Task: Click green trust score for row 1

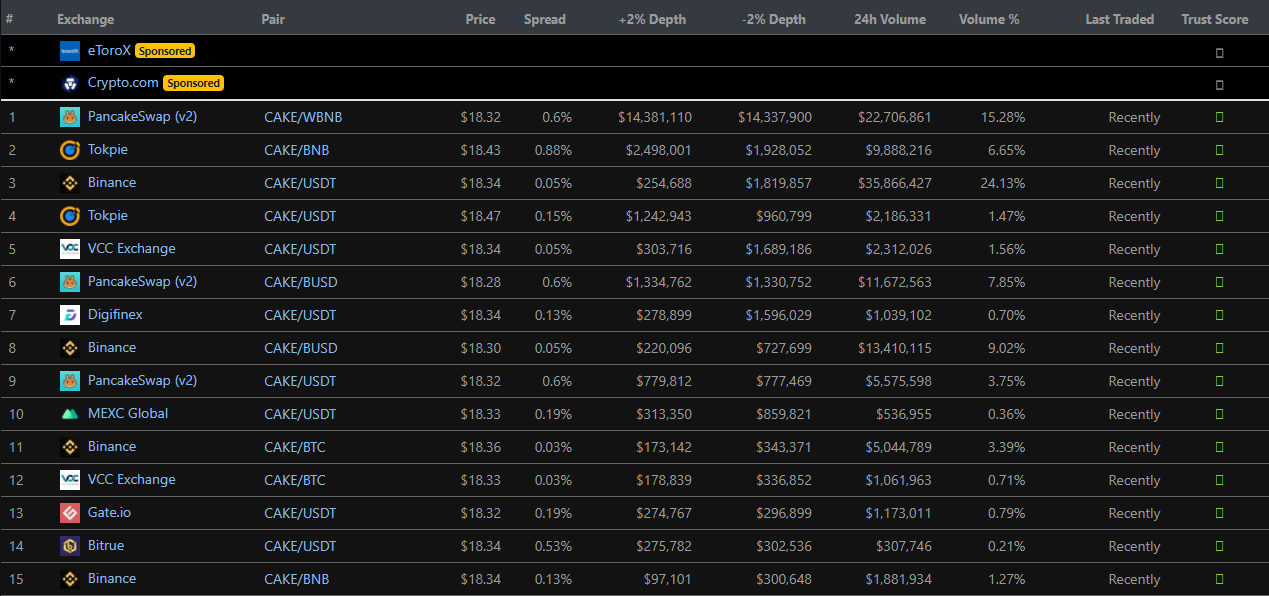Action: pyautogui.click(x=1219, y=118)
